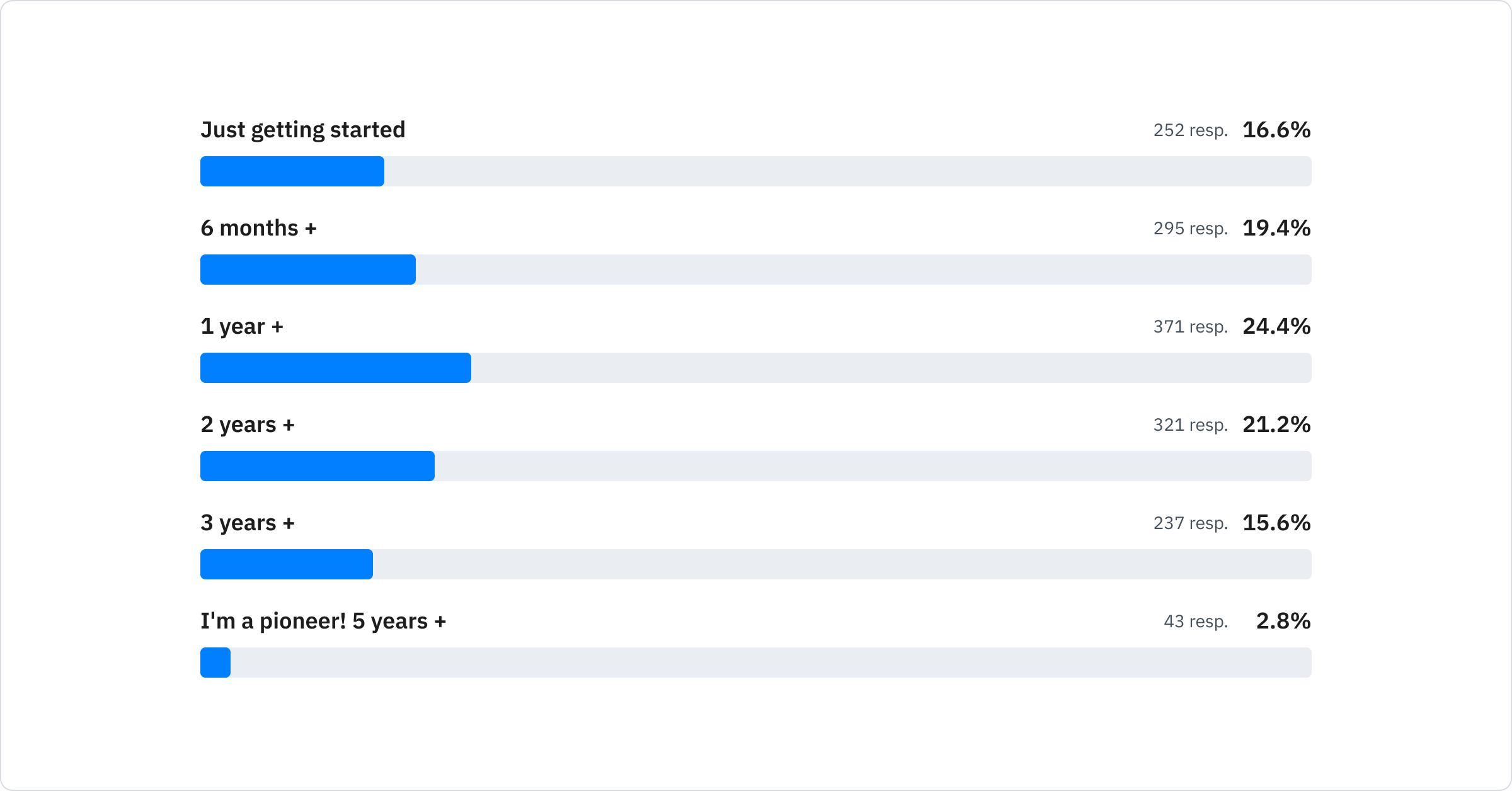Image resolution: width=1512 pixels, height=791 pixels.
Task: Click the "371 resp." count
Action: point(1191,327)
